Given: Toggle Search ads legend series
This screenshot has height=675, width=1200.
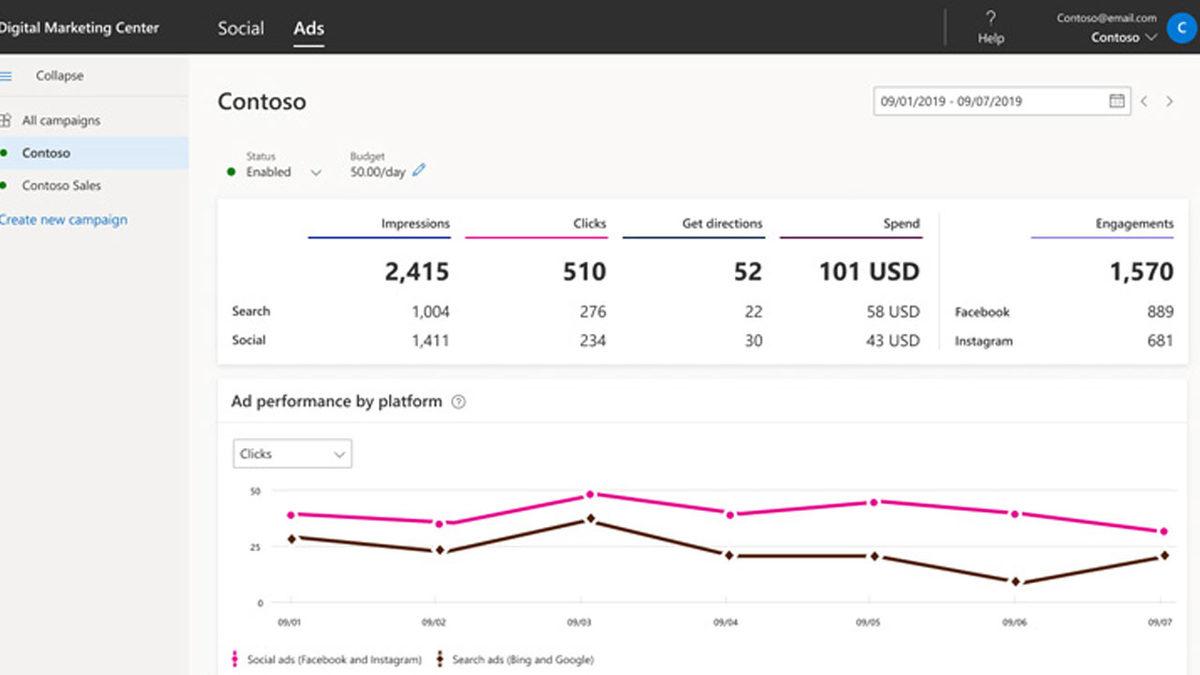Looking at the screenshot, I should point(516,659).
